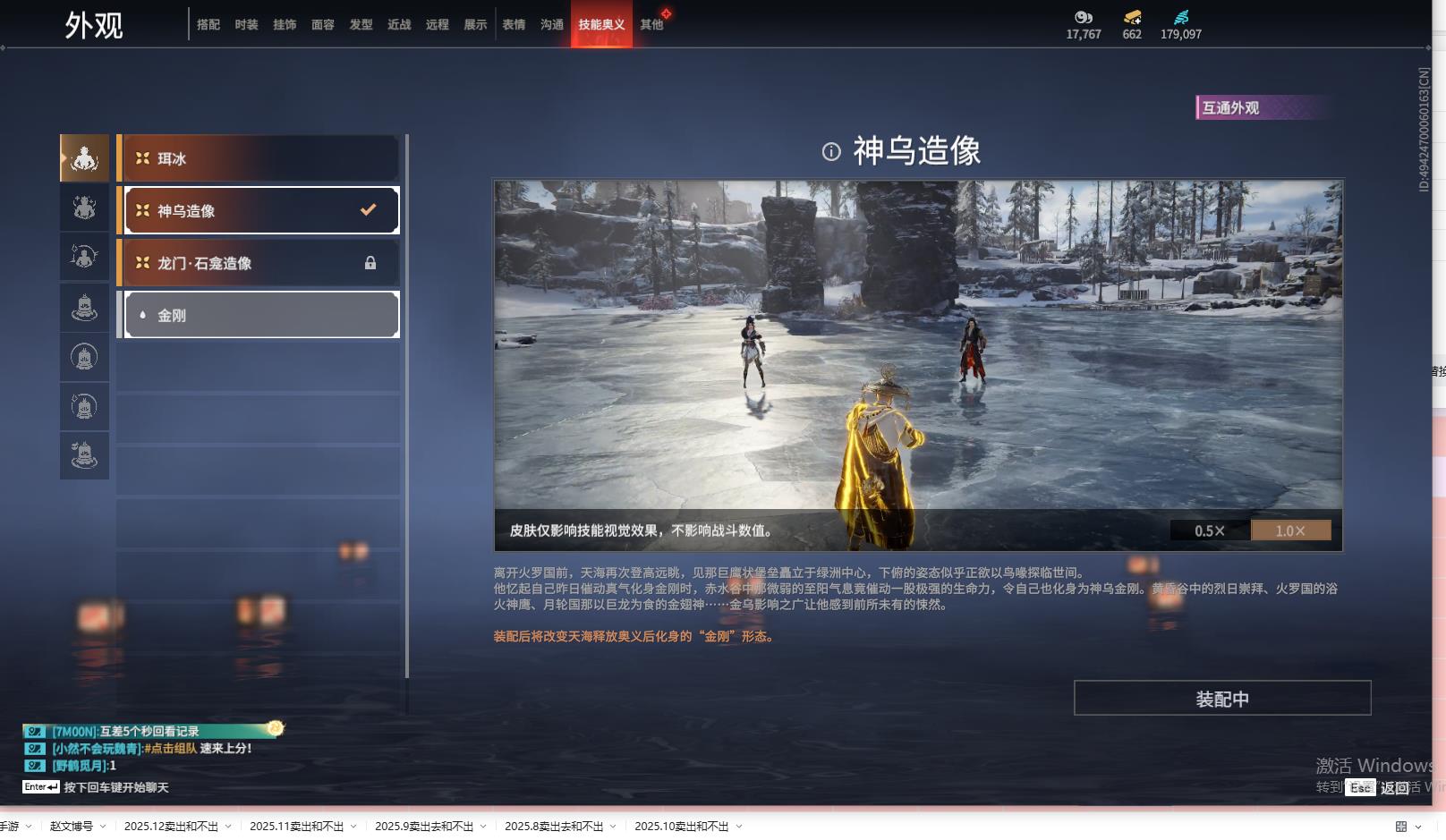Open dropdown arrow beside 2025.8卖出去和不出 tab

[x=613, y=827]
